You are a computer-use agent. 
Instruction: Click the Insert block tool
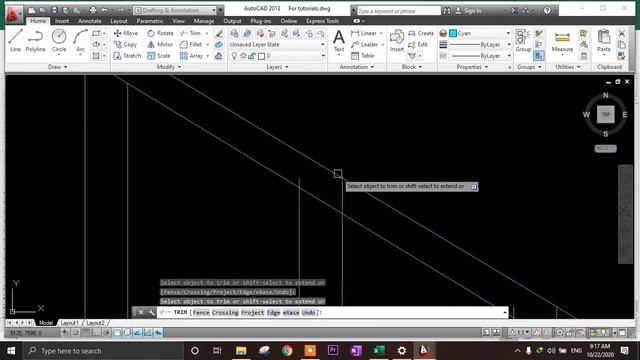396,41
